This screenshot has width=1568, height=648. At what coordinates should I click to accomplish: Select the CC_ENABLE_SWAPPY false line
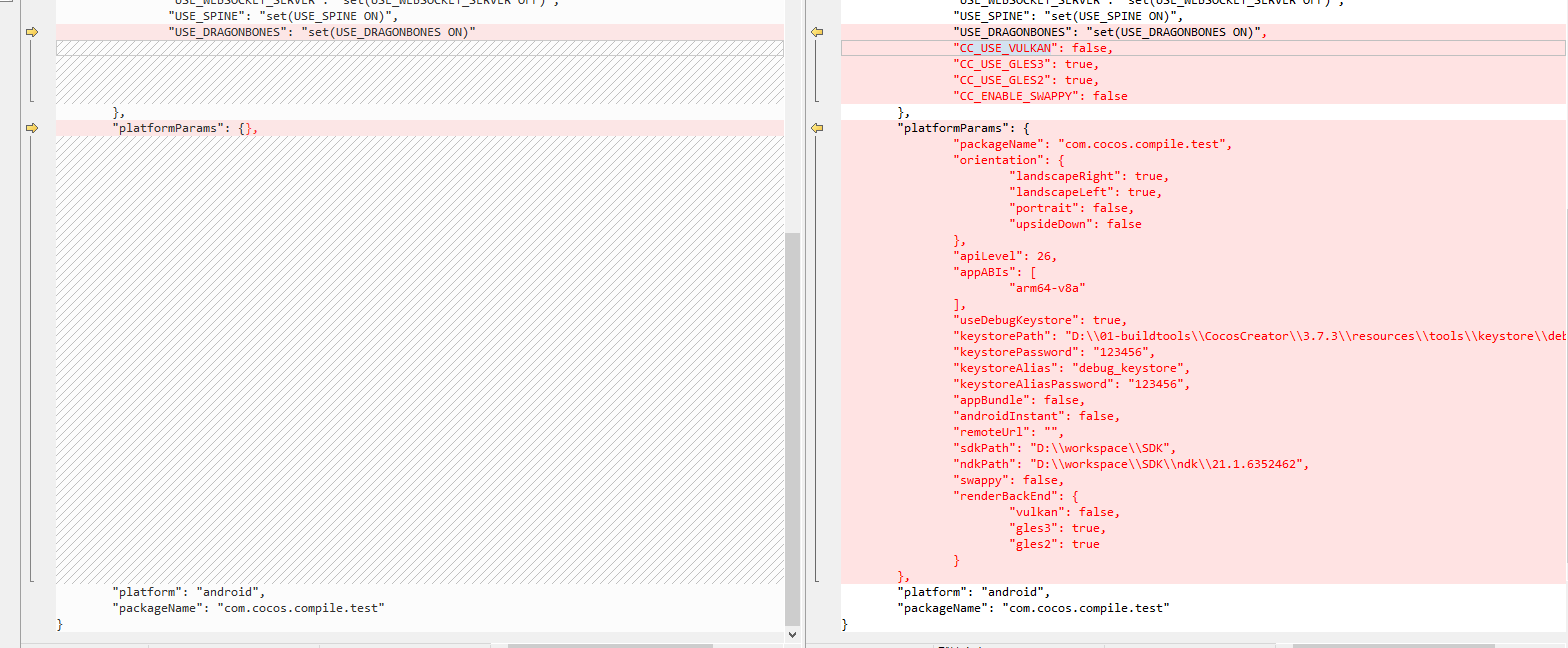[1041, 96]
